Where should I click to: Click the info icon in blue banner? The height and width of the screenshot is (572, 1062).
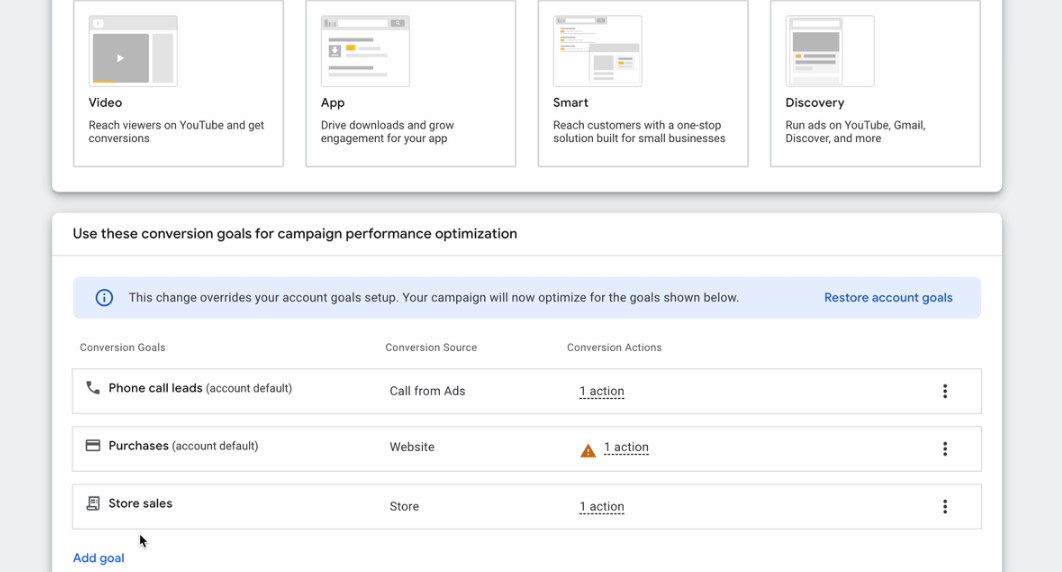click(104, 298)
